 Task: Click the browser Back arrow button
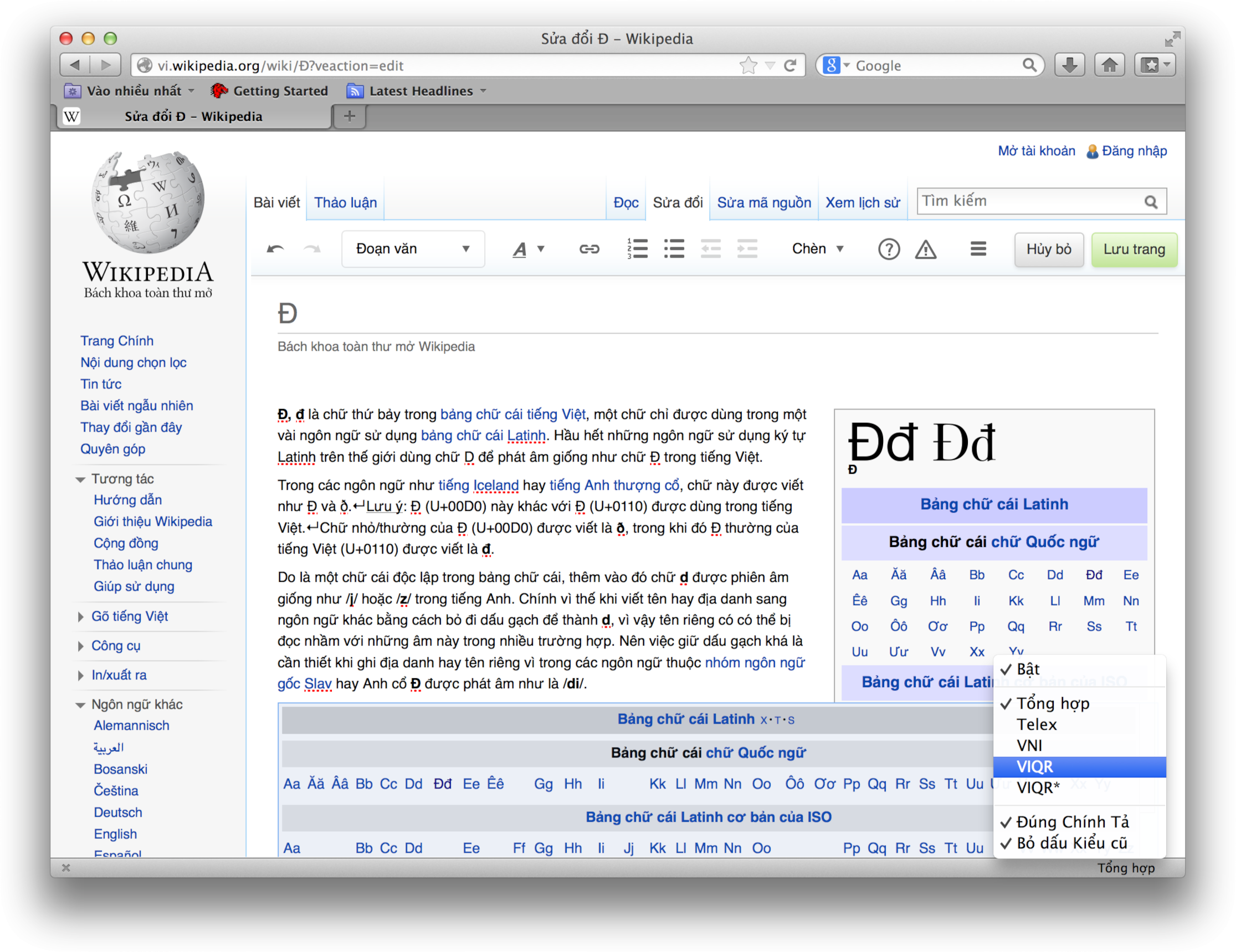pos(75,65)
